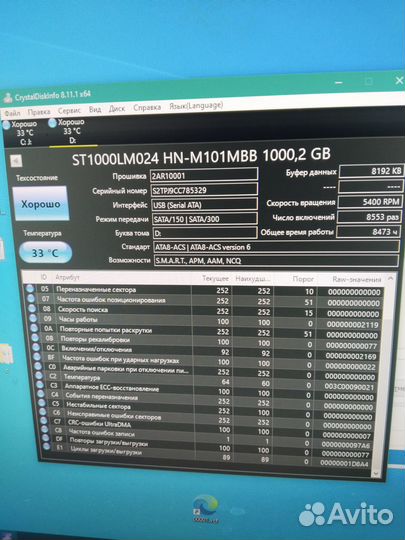Click raw value 000000002119
Viewport: 405px width, 540px height.
click(352, 324)
